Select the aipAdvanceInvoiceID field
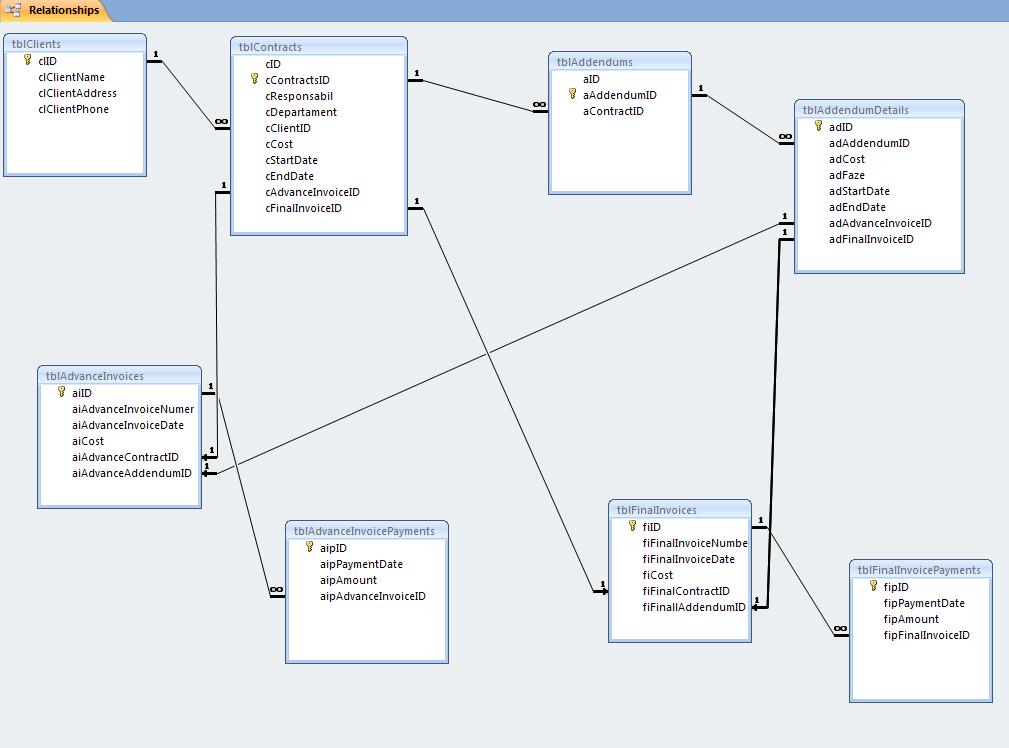Viewport: 1009px width, 748px height. (373, 597)
